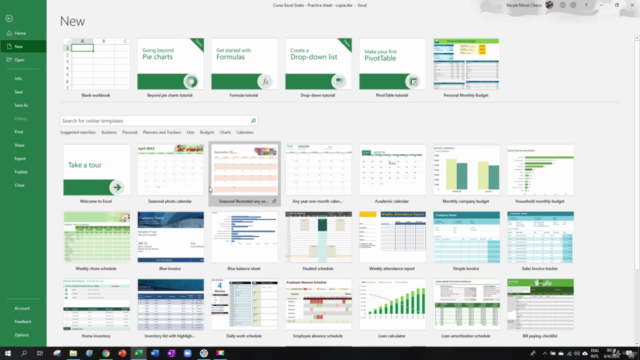This screenshot has height=360, width=640.
Task: Open Help with the question mark icon
Action: coord(587,5)
